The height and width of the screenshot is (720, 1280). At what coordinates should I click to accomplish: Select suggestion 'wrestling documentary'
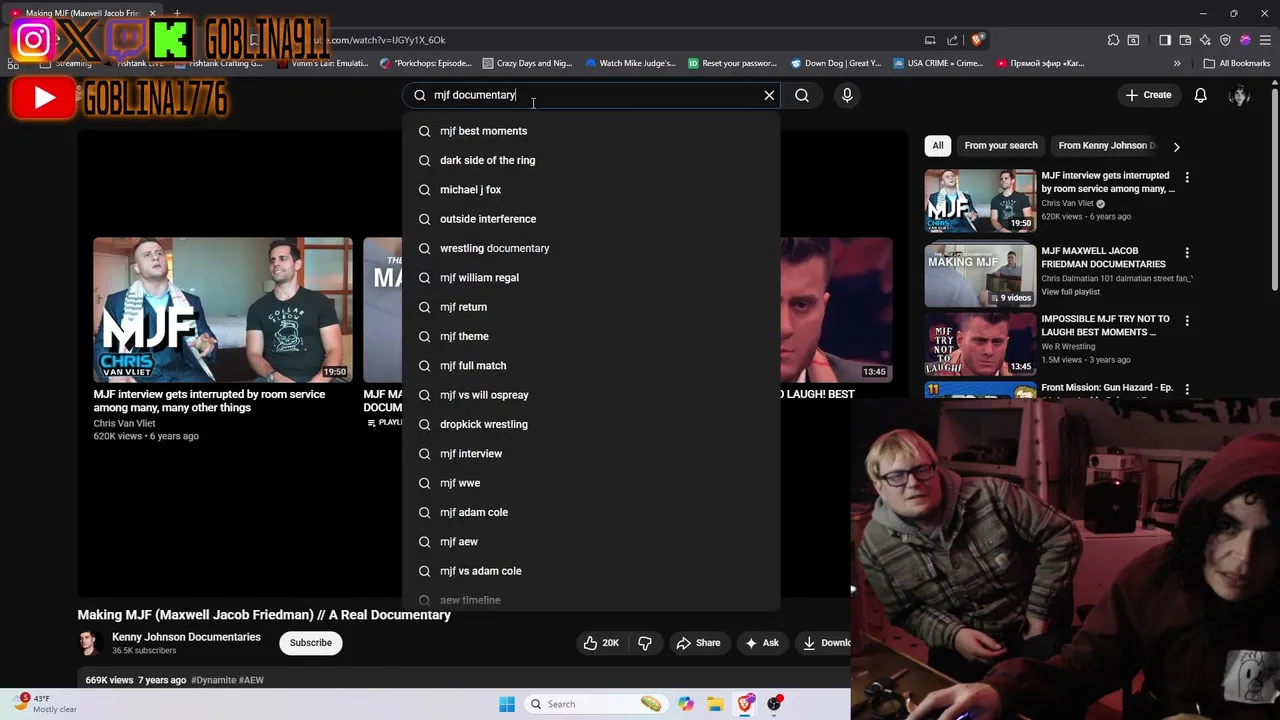point(591,248)
